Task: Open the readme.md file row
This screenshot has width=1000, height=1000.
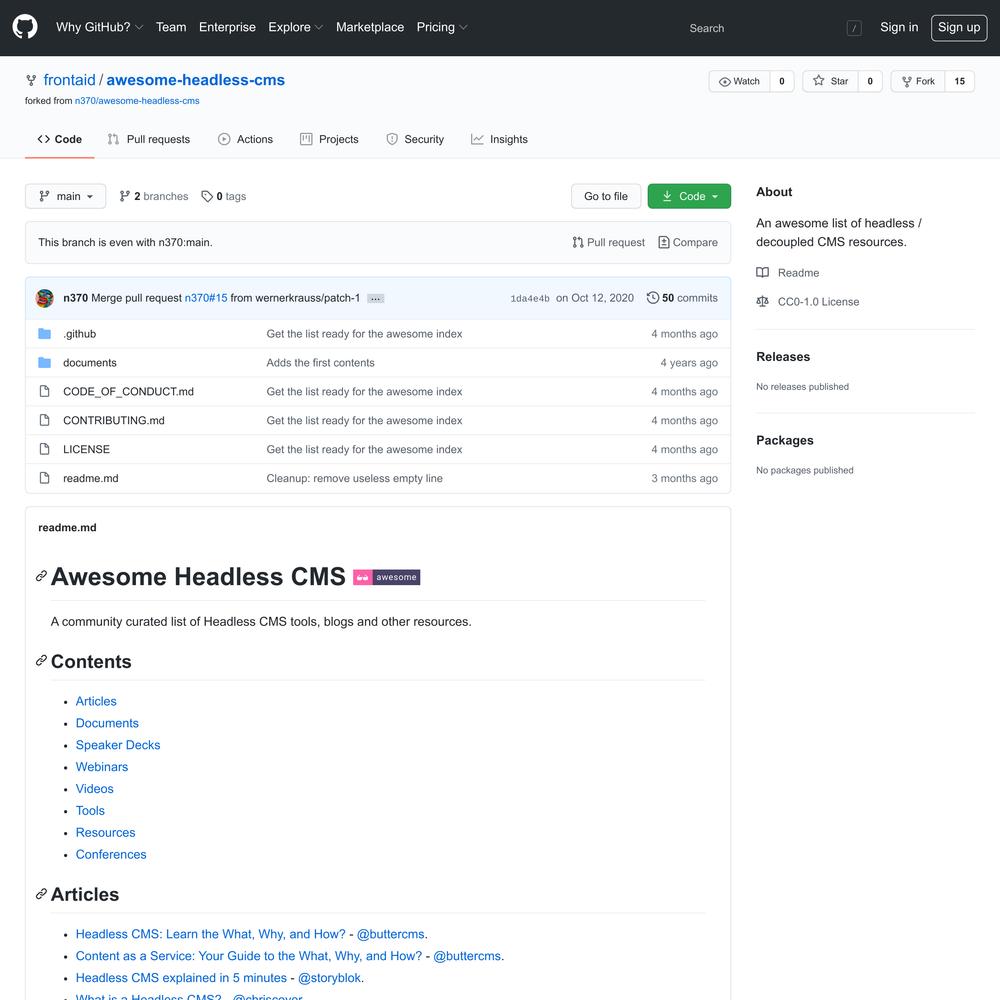Action: 378,478
